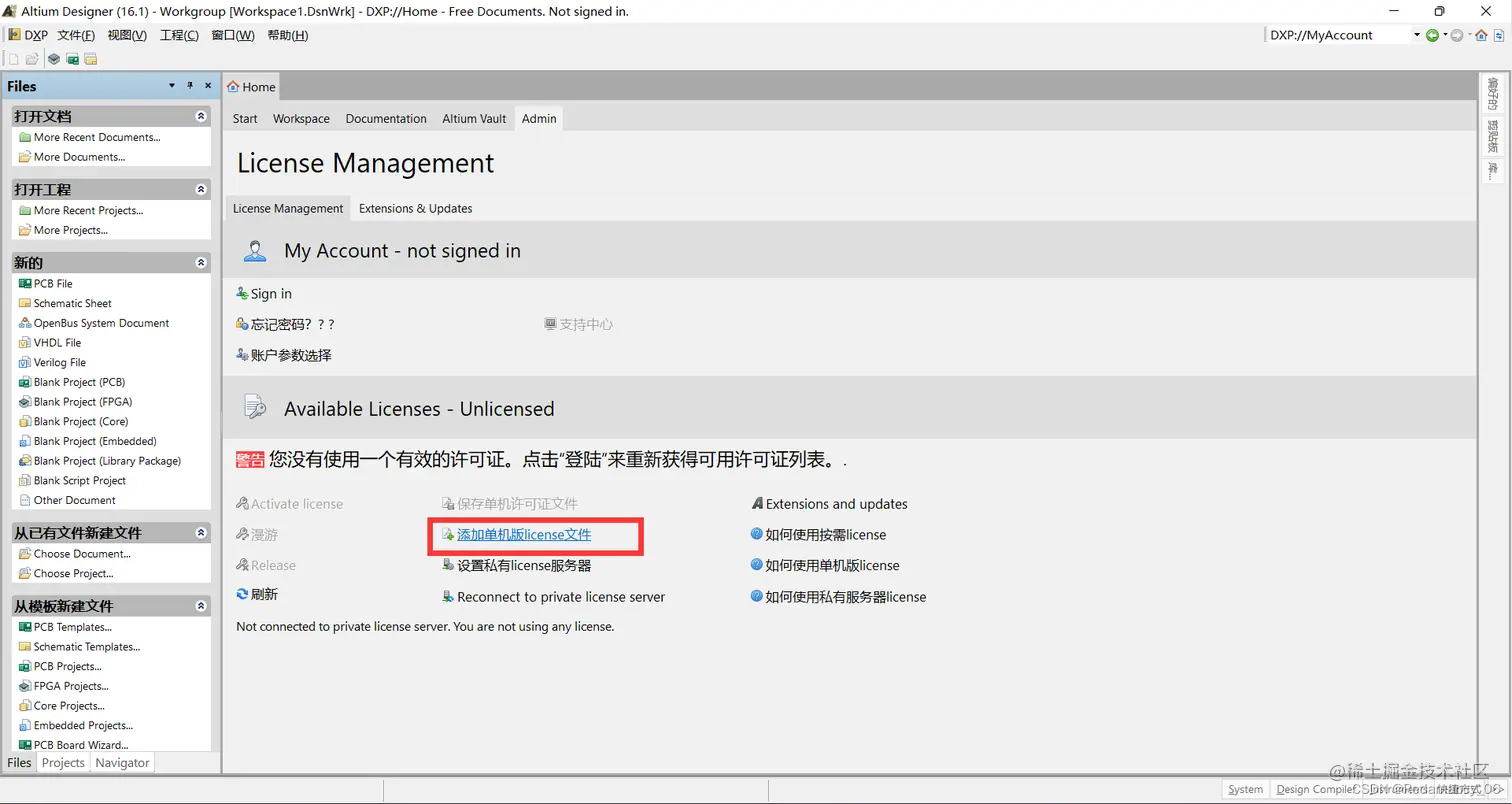Collapse the 新的 section
Screen dimensions: 1512x804
(201, 263)
